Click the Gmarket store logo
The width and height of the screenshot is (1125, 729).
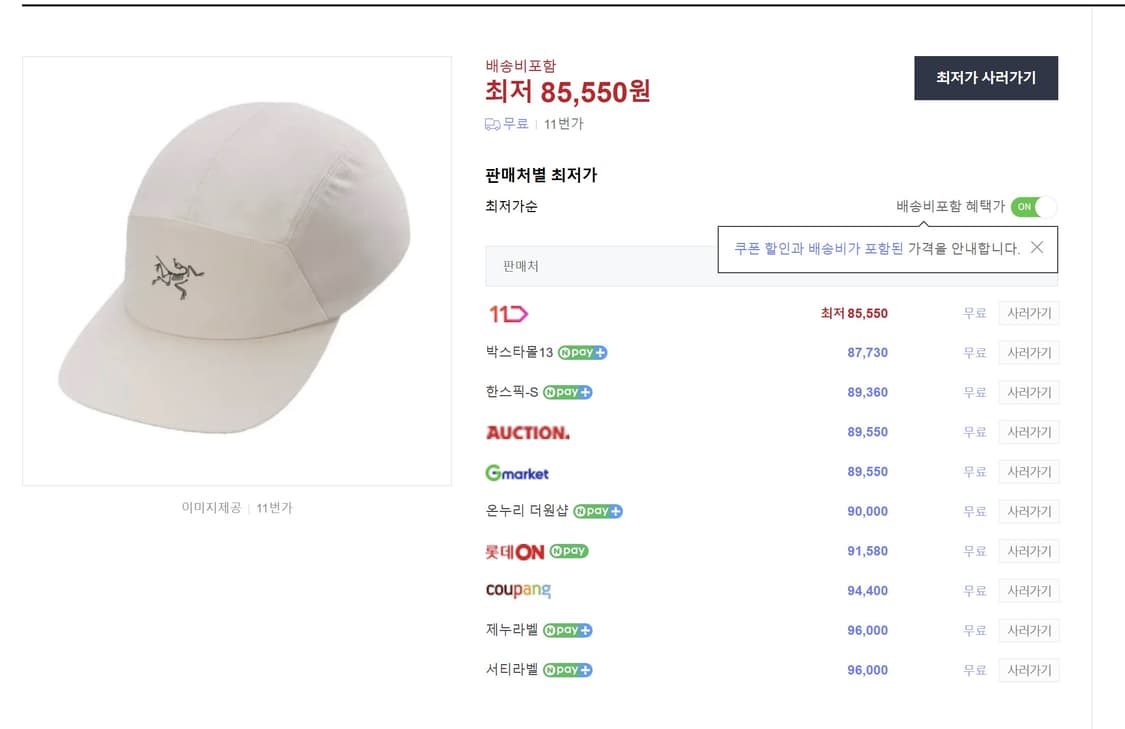point(518,472)
